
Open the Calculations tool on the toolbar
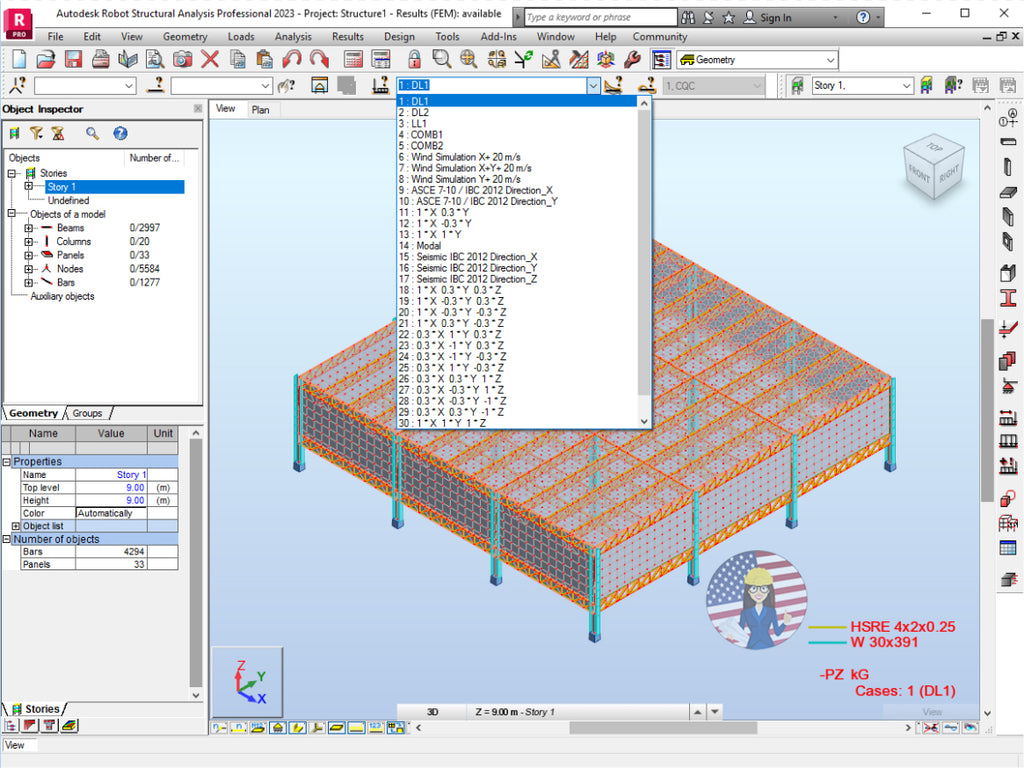pyautogui.click(x=353, y=60)
